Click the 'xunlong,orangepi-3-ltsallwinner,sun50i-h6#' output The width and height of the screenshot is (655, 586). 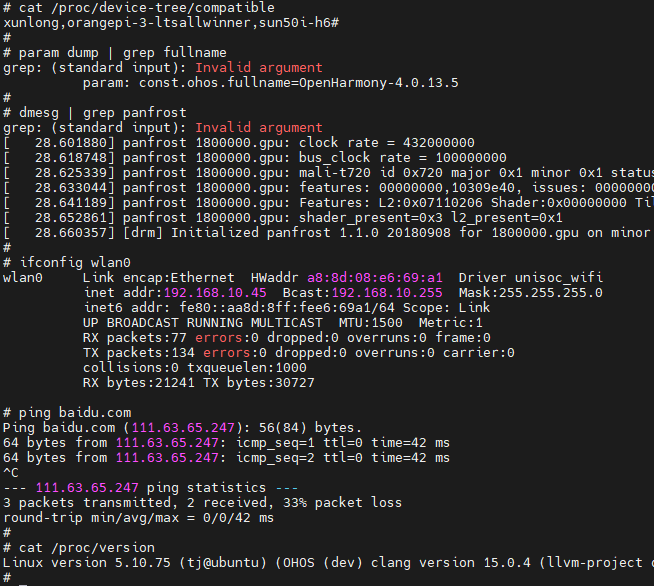170,23
